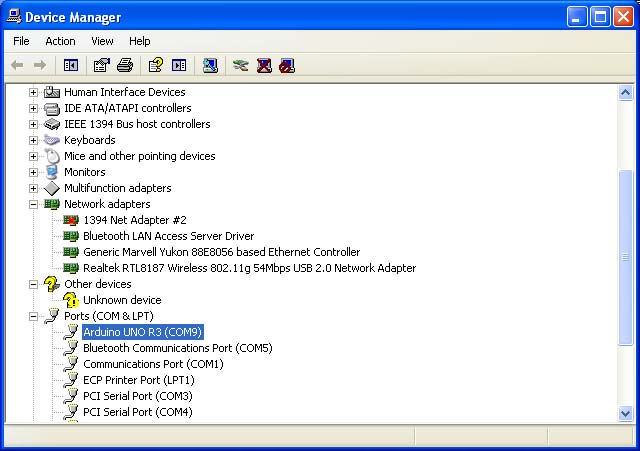
Task: Select Arduino UNO R3 (COM9) port
Action: tap(142, 332)
